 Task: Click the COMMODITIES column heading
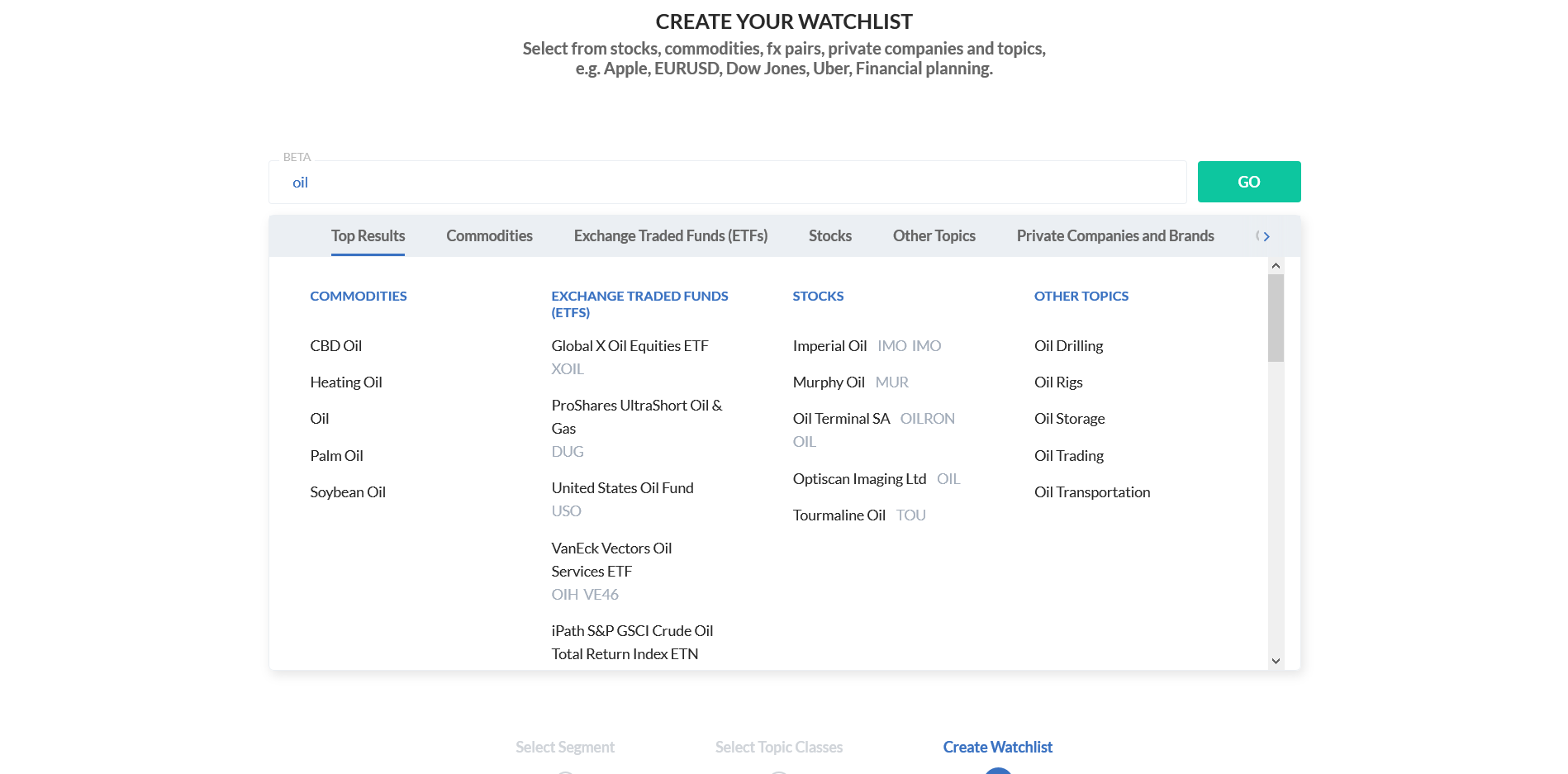coord(359,296)
